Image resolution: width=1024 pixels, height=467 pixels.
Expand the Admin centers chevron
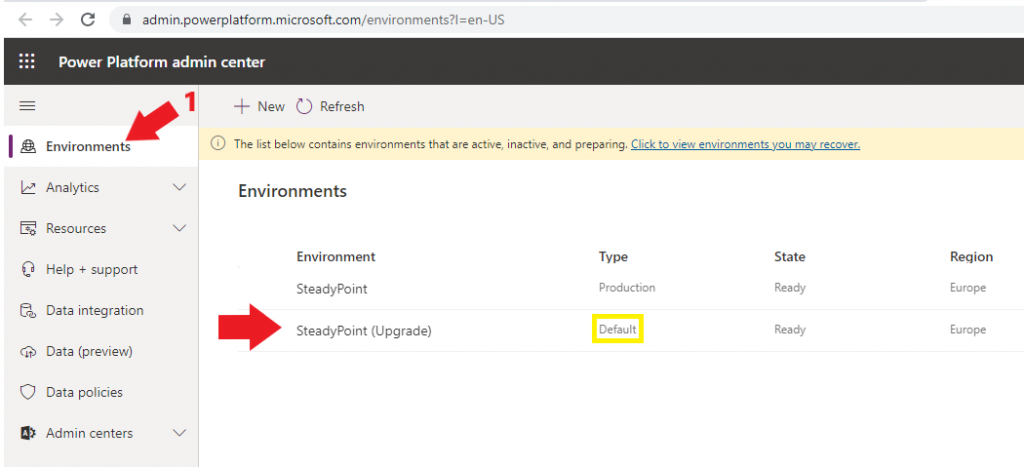click(179, 433)
